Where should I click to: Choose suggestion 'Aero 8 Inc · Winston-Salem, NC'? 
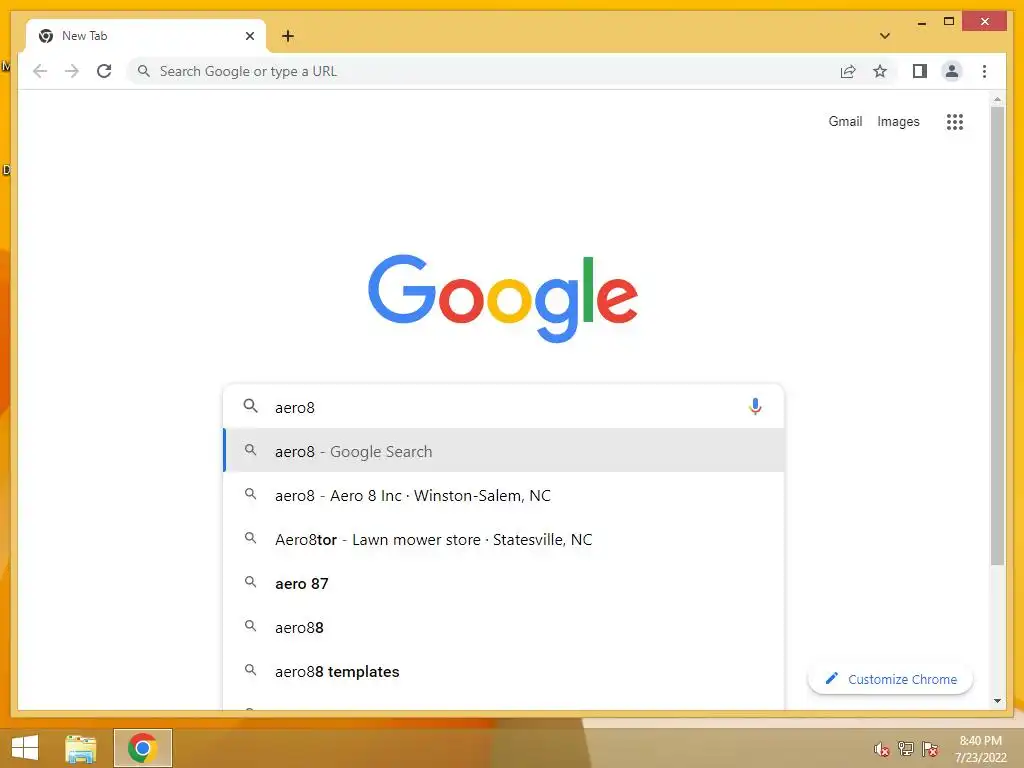pyautogui.click(x=504, y=495)
